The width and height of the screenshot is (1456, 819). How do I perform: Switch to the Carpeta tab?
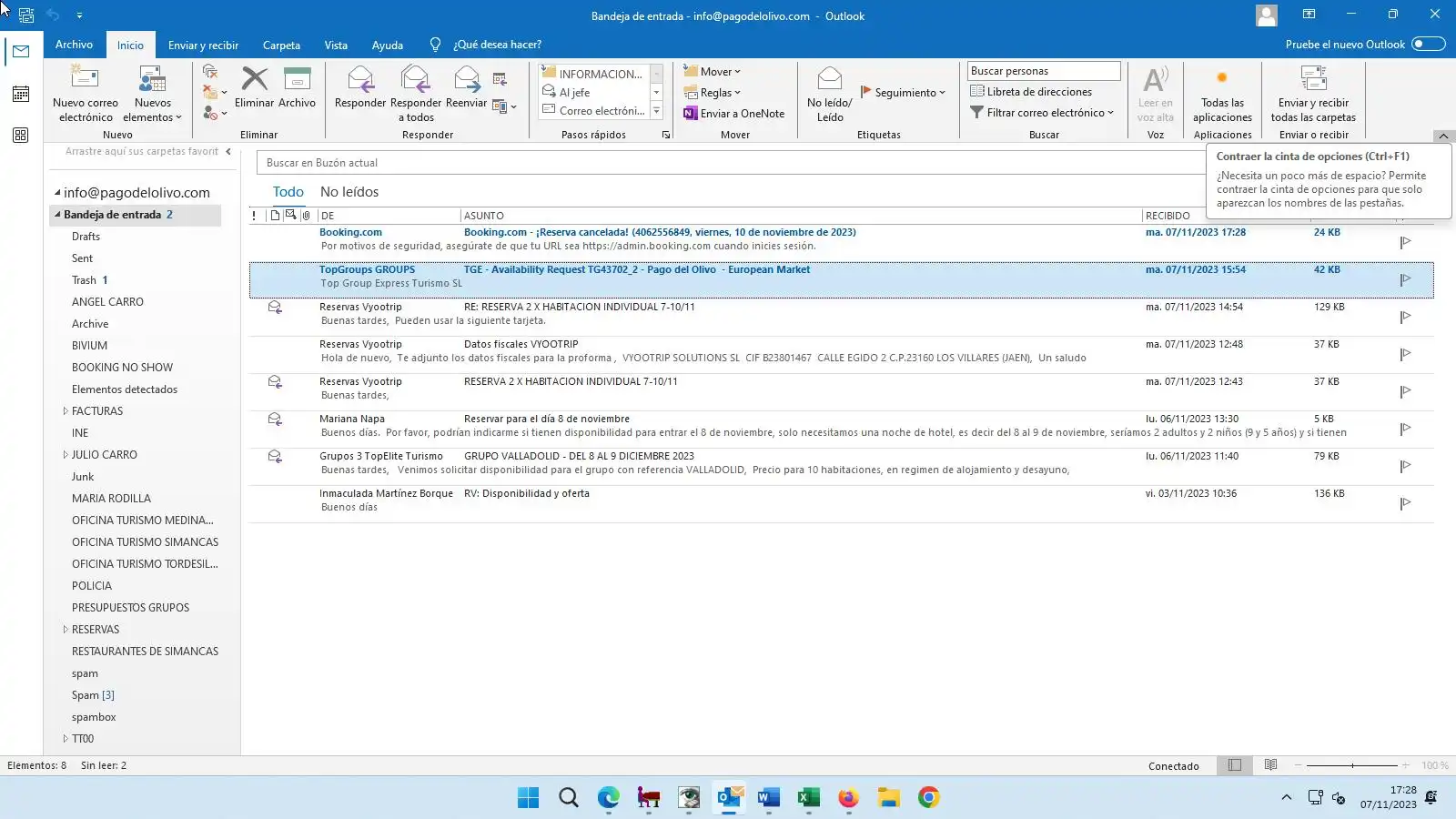coord(281,45)
